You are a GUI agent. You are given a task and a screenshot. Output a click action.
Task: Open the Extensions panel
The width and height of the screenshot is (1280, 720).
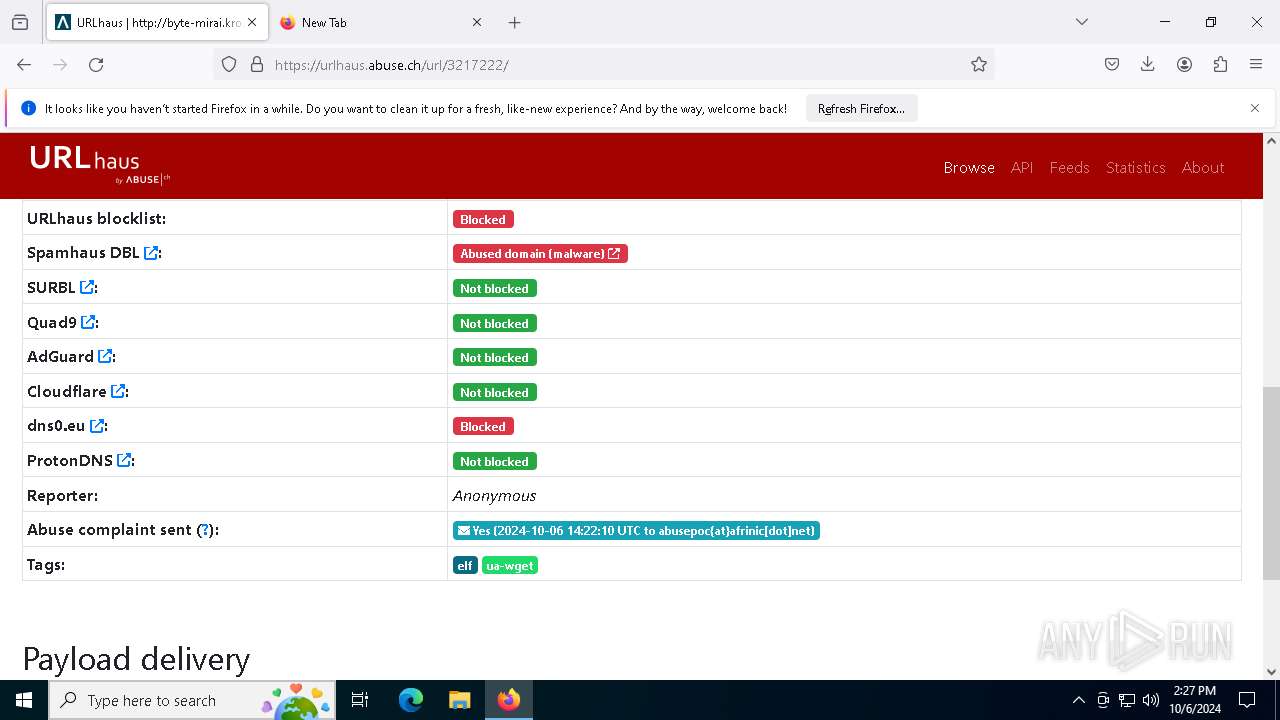(1220, 64)
